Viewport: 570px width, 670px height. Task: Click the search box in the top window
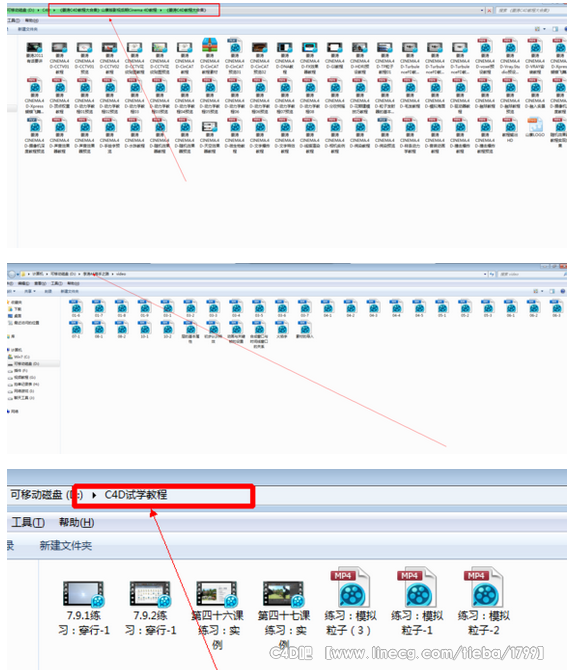pos(531,10)
